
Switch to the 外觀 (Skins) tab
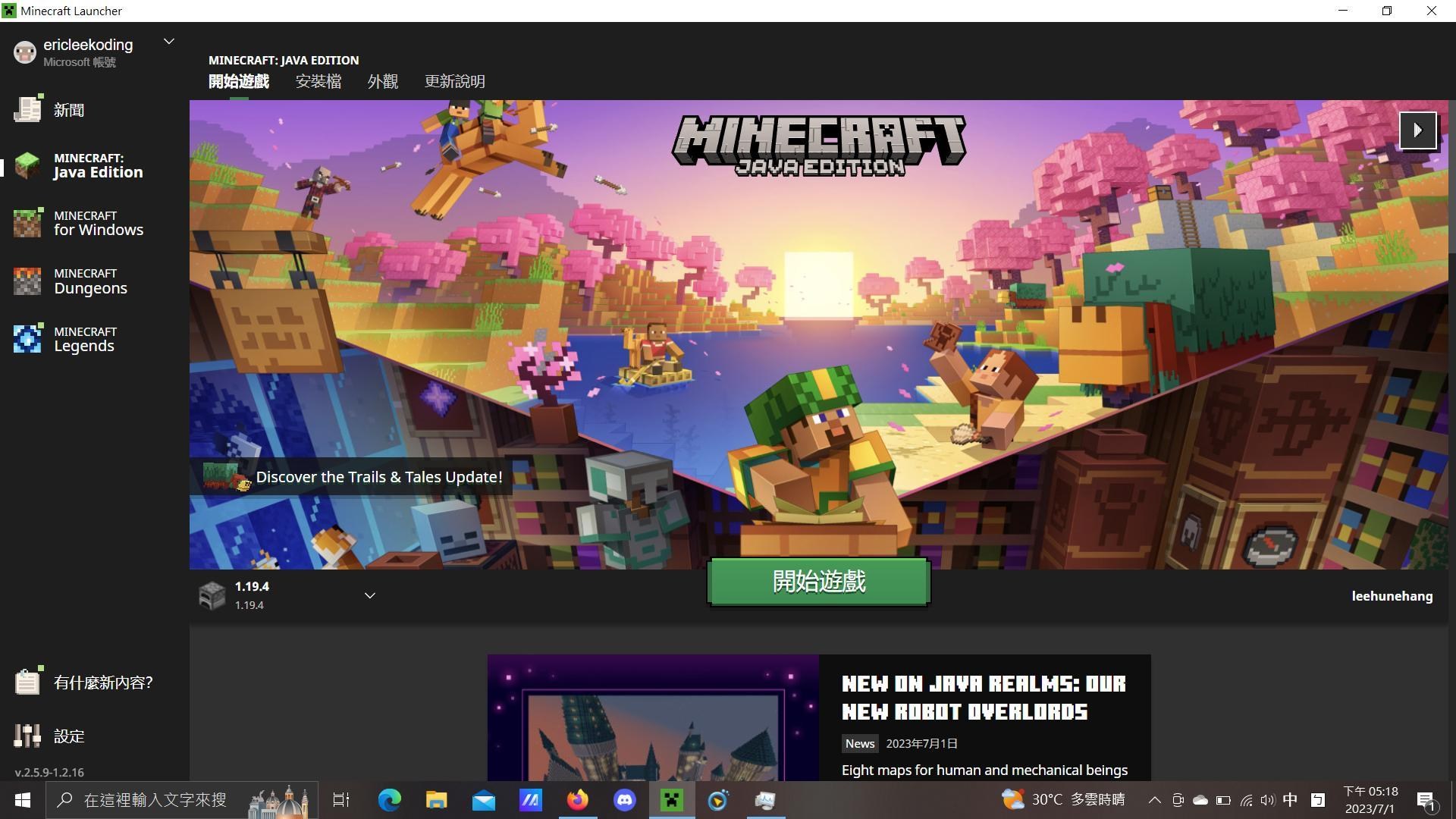click(383, 81)
